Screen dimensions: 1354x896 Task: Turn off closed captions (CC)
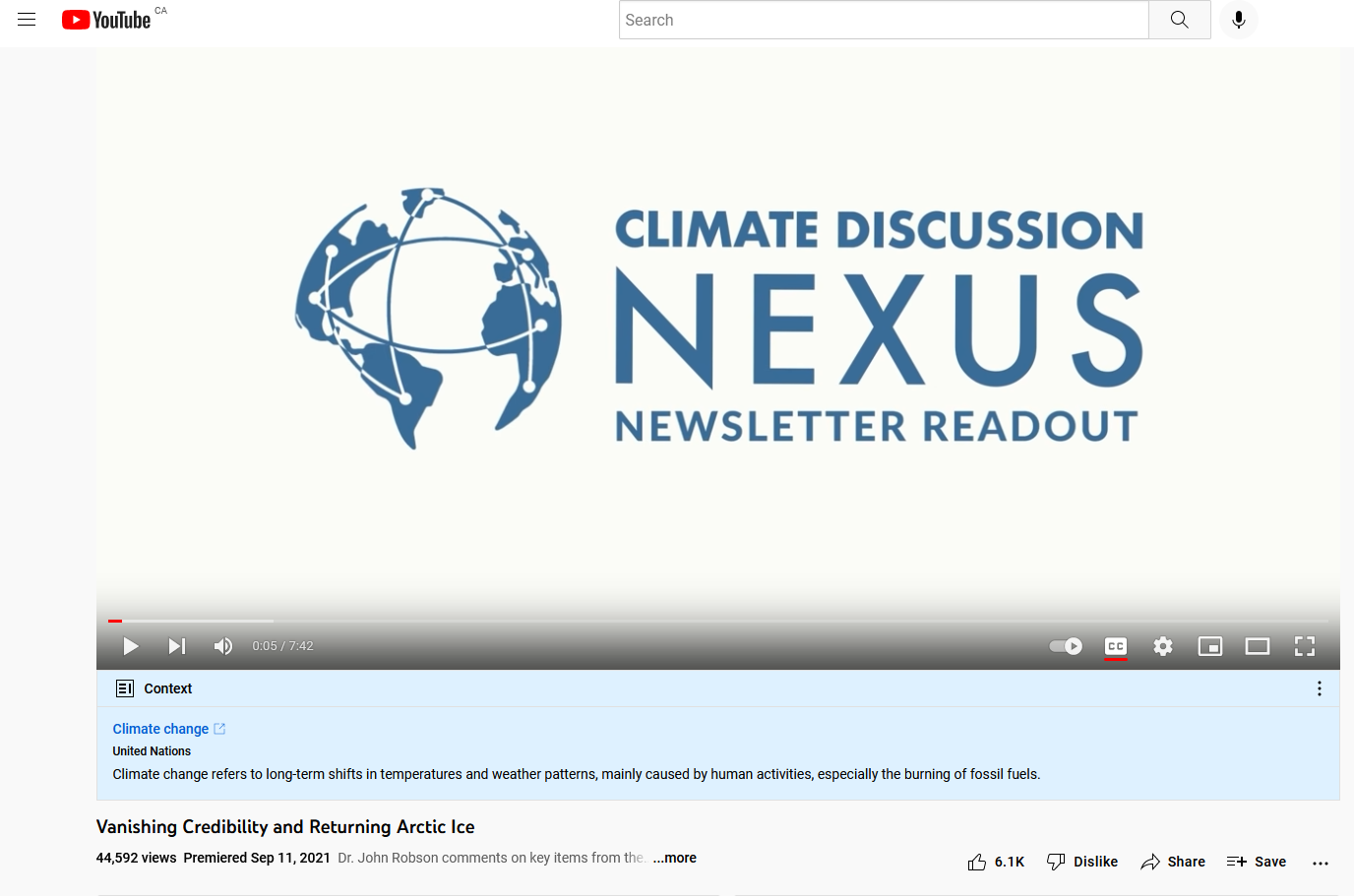click(1116, 646)
